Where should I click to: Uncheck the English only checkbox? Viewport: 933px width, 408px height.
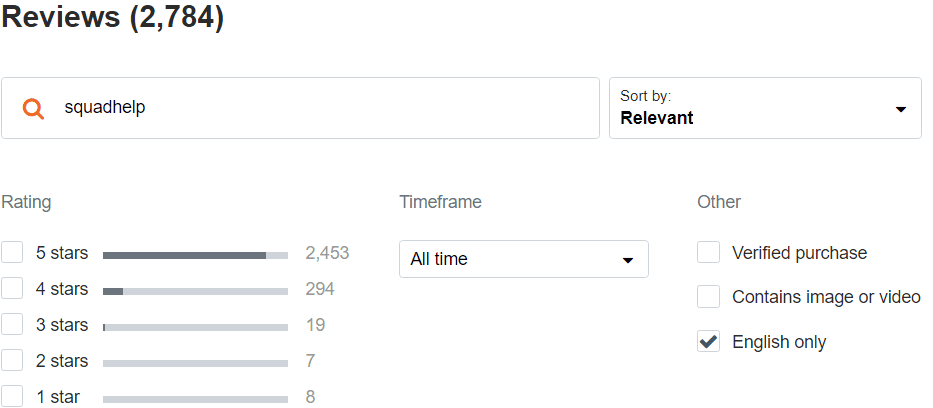pos(708,341)
